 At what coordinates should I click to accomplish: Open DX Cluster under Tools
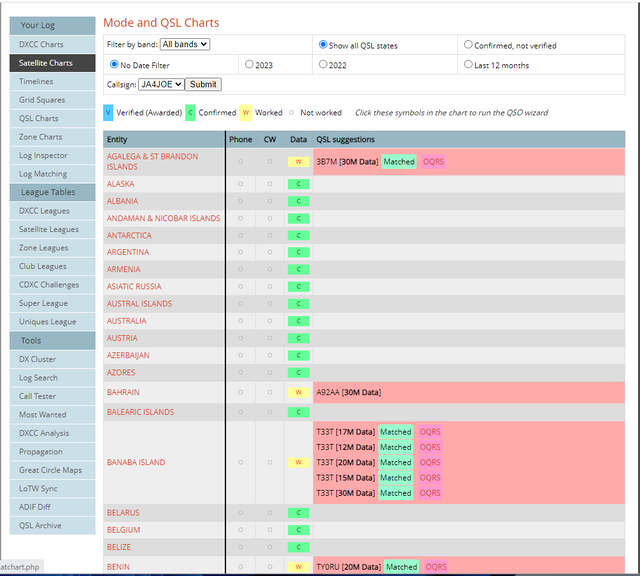tap(52, 359)
